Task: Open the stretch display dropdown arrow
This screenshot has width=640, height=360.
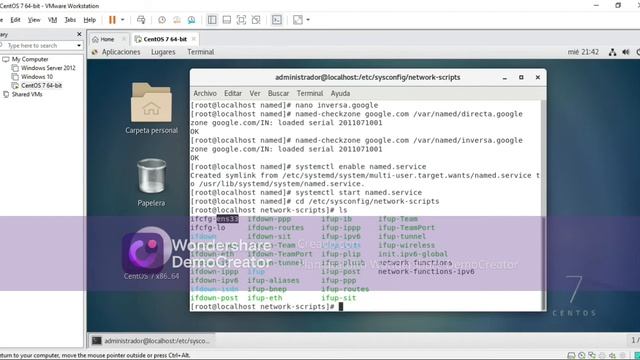Action: (308, 20)
